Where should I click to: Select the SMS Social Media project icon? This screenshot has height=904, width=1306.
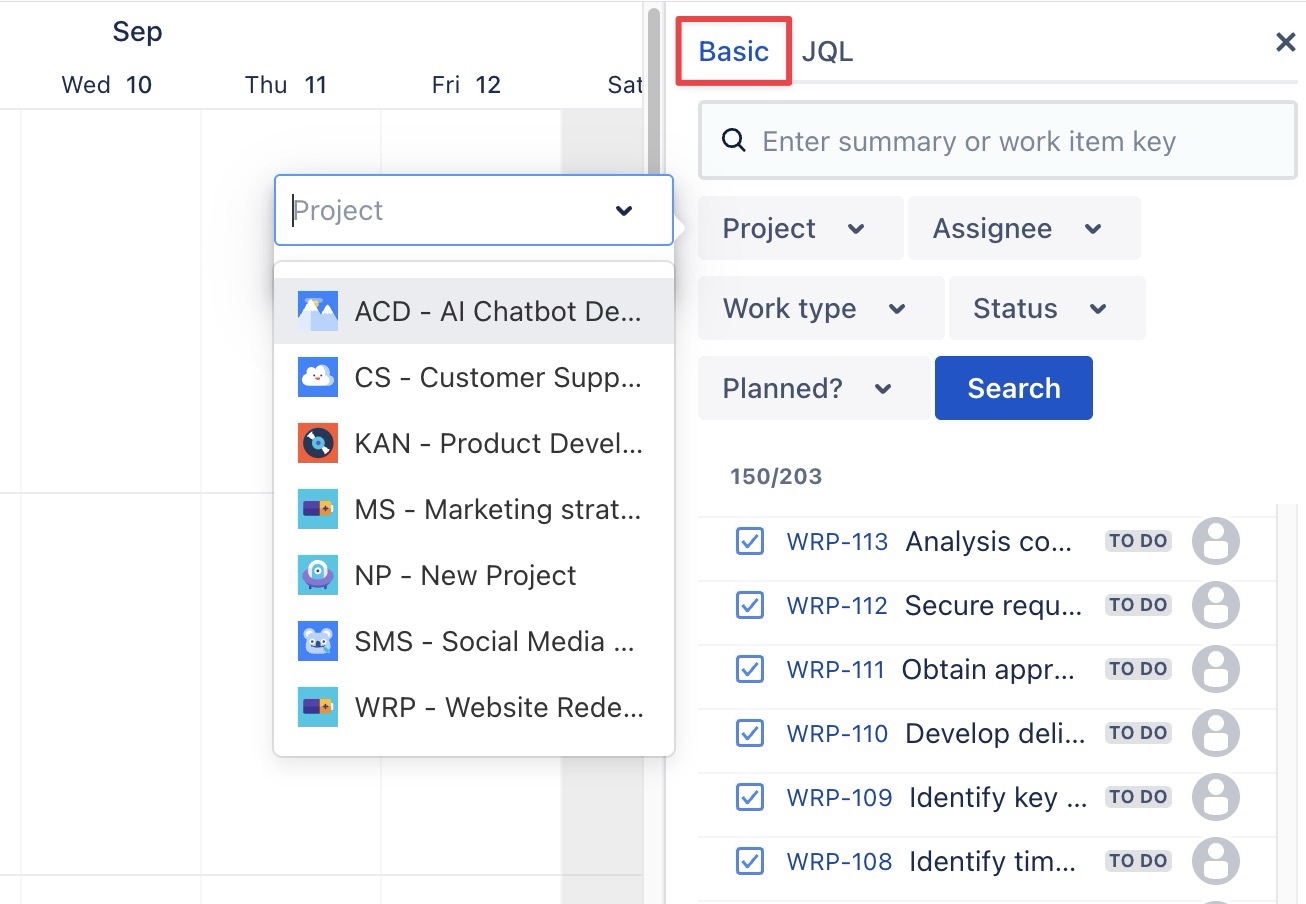click(317, 642)
